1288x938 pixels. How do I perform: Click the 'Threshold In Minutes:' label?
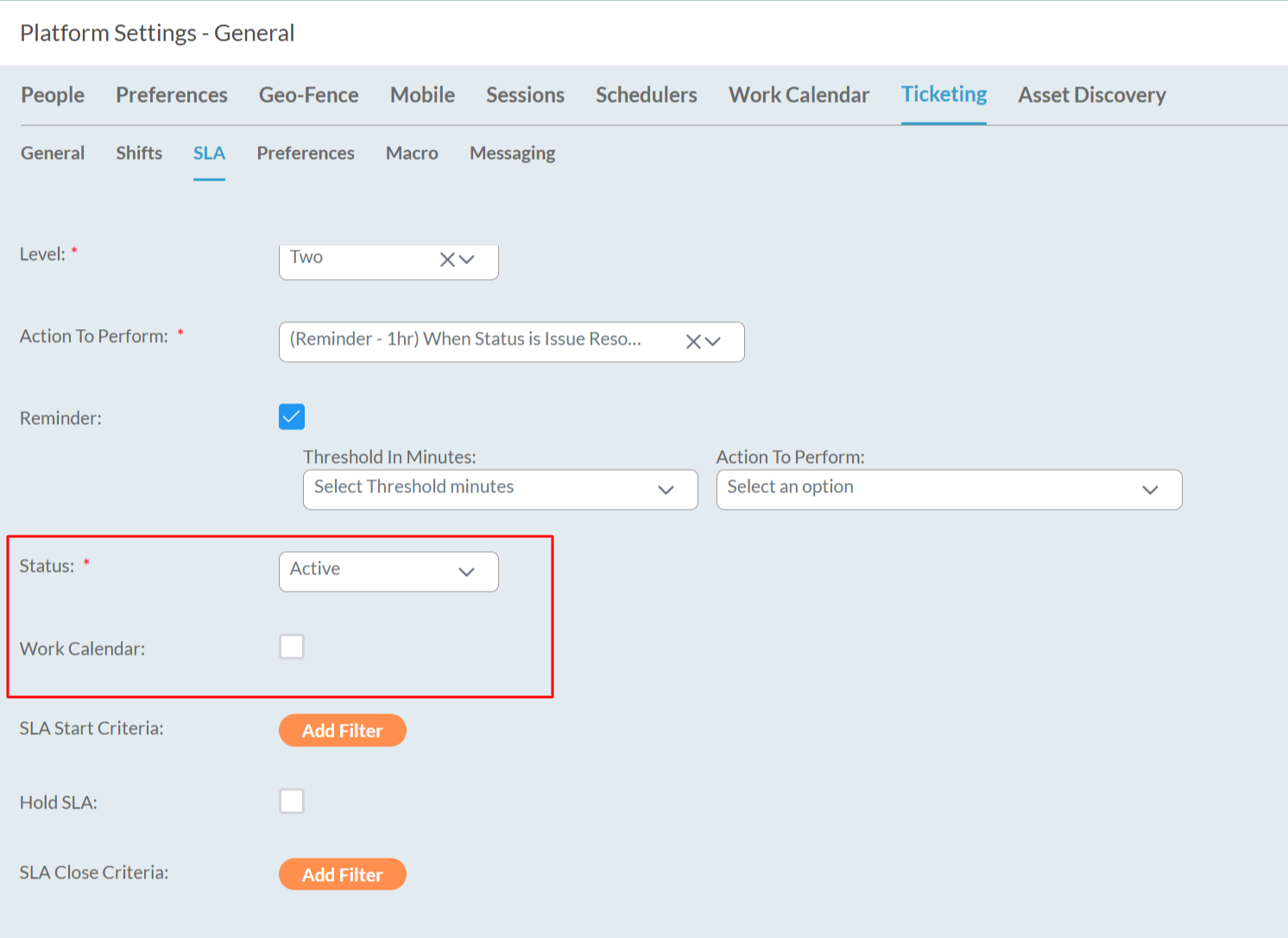click(389, 457)
